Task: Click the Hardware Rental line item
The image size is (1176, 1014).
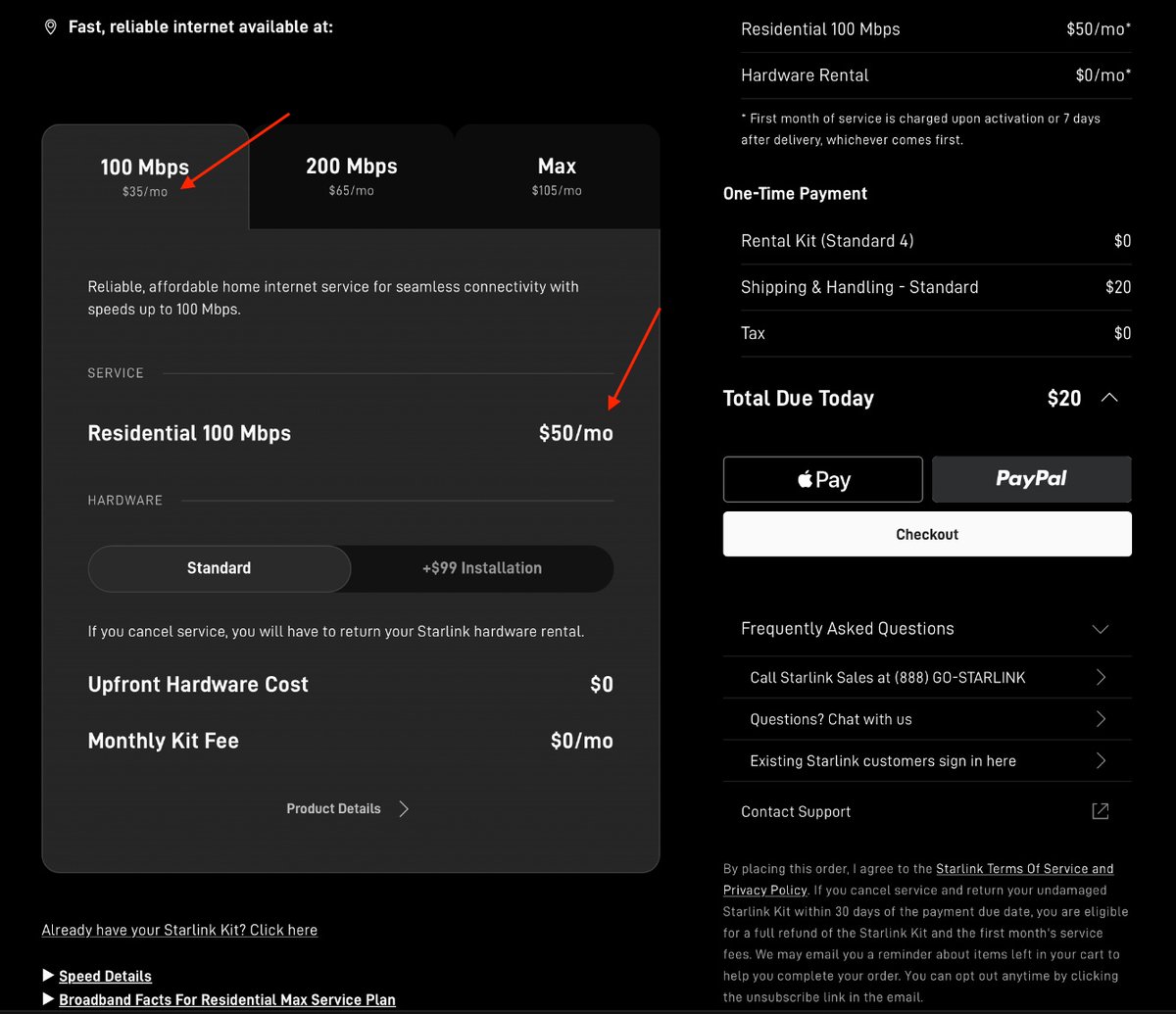Action: click(x=936, y=75)
